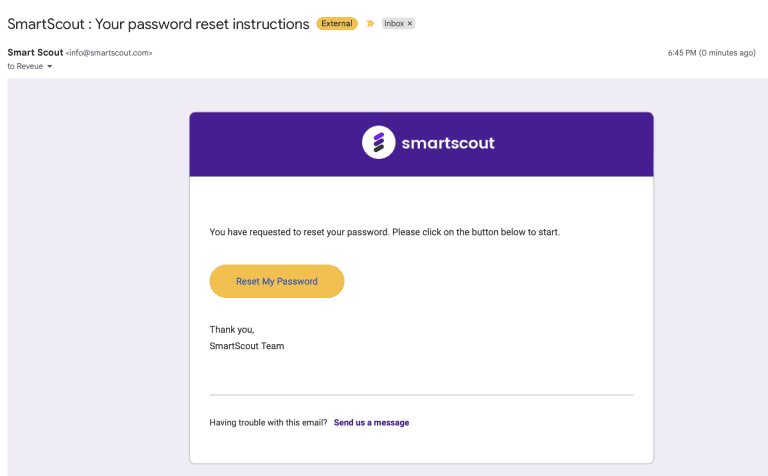Click the Reset My Password button
This screenshot has width=768, height=476.
[277, 281]
